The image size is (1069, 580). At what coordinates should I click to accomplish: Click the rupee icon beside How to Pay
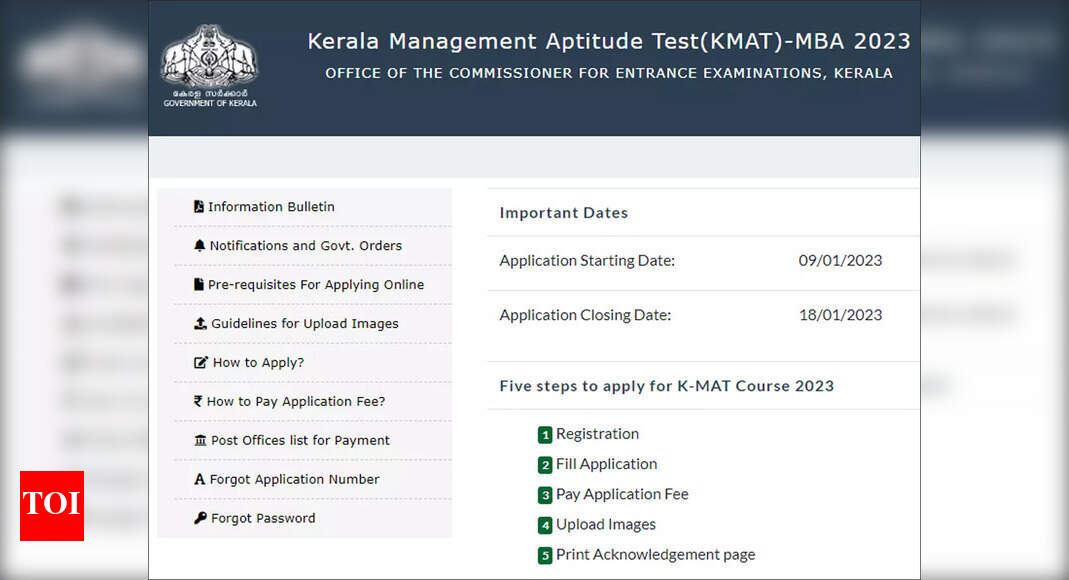pos(198,401)
